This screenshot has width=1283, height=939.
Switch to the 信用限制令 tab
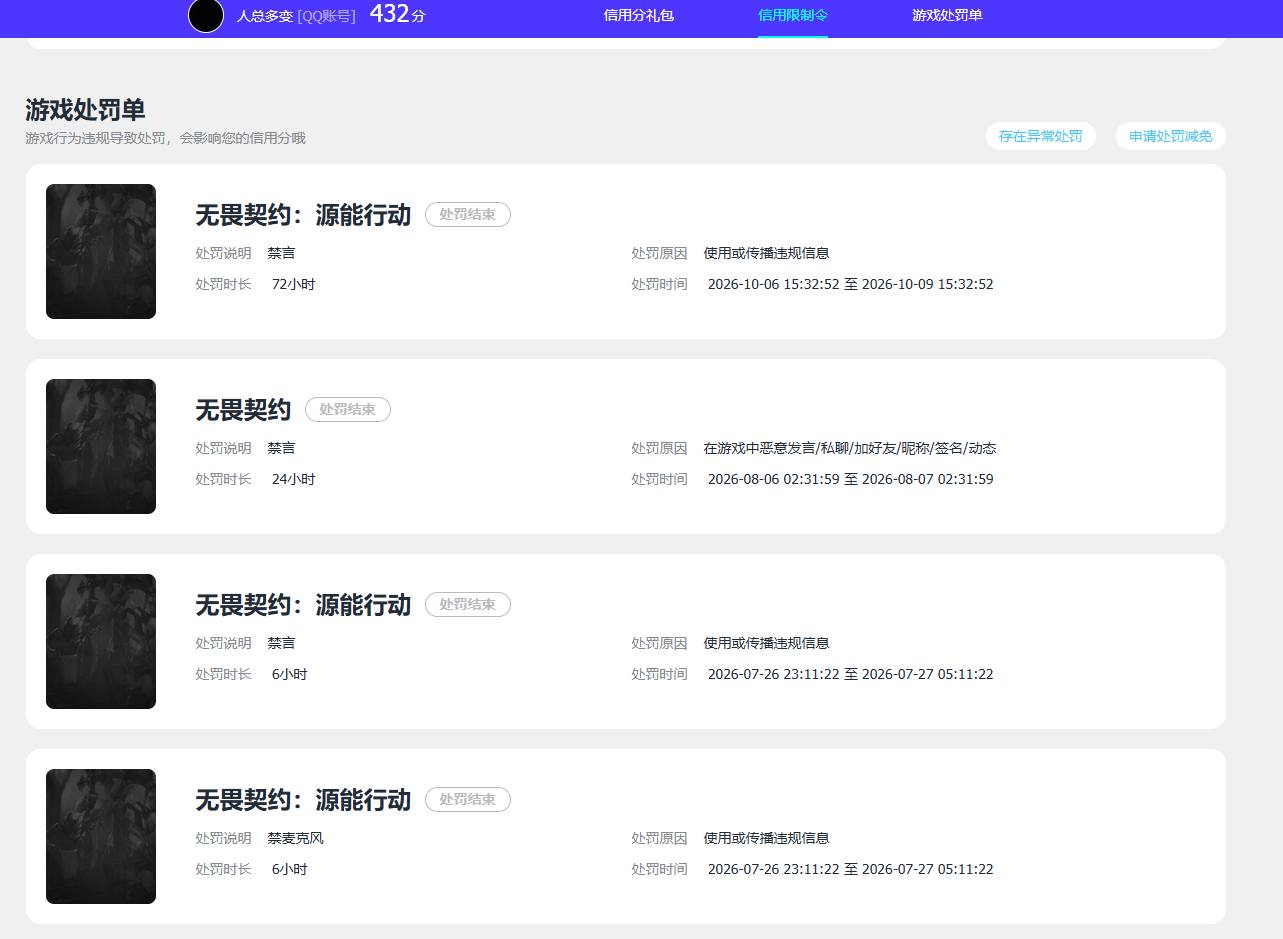793,16
